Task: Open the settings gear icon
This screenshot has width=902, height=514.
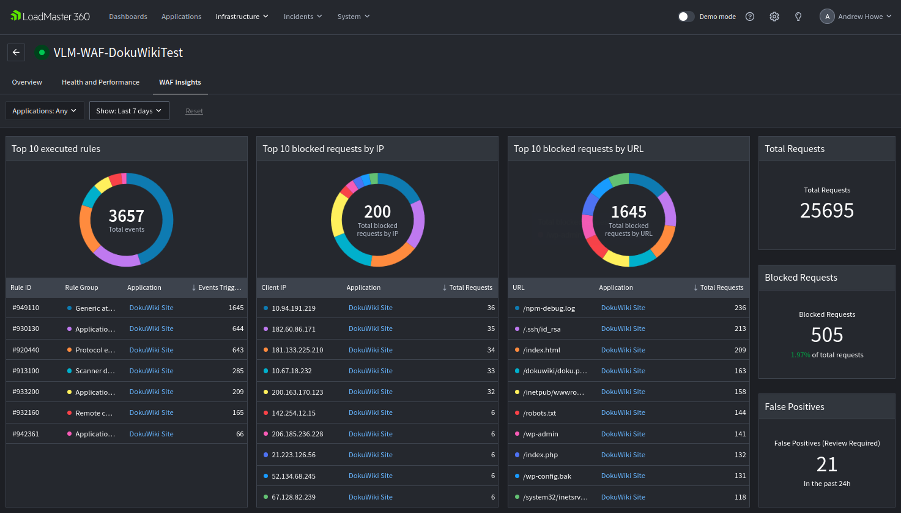Action: (774, 16)
